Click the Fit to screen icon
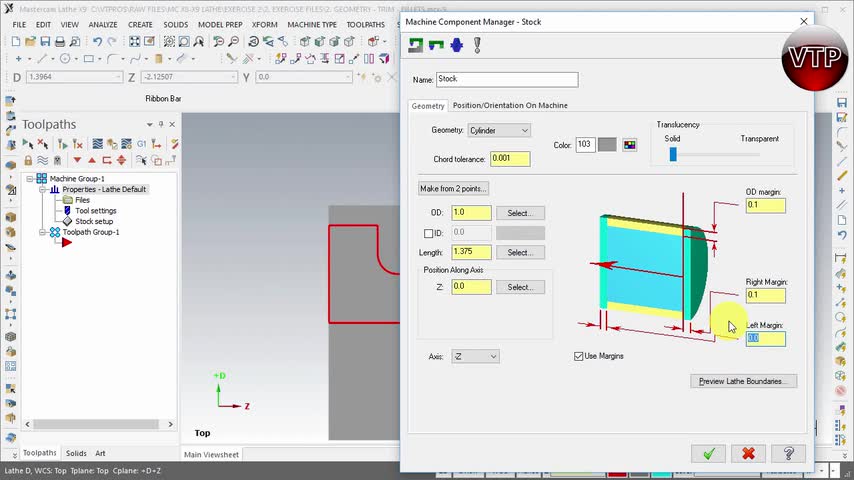The height and width of the screenshot is (480, 854). [x=134, y=41]
